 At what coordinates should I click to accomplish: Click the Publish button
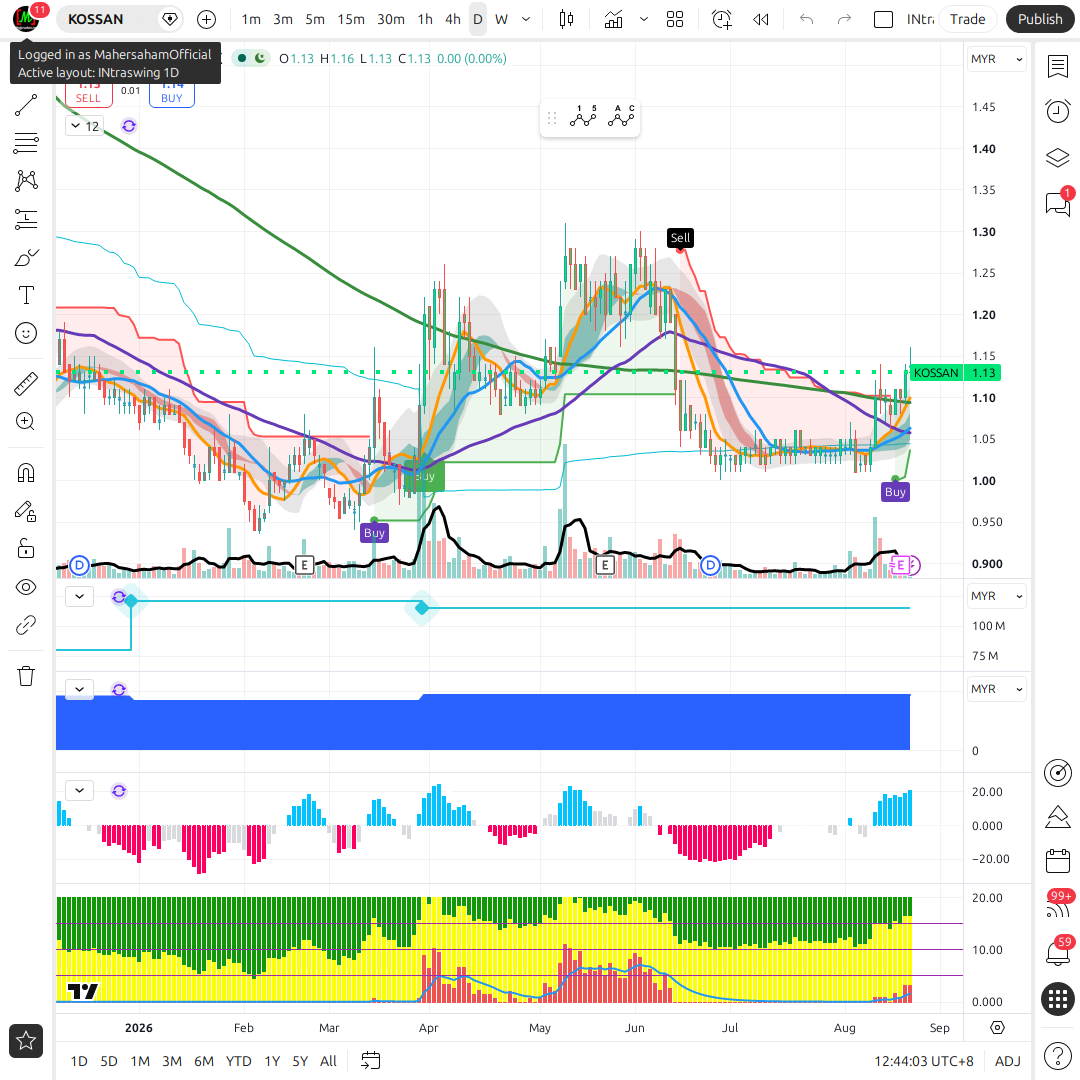[1040, 19]
